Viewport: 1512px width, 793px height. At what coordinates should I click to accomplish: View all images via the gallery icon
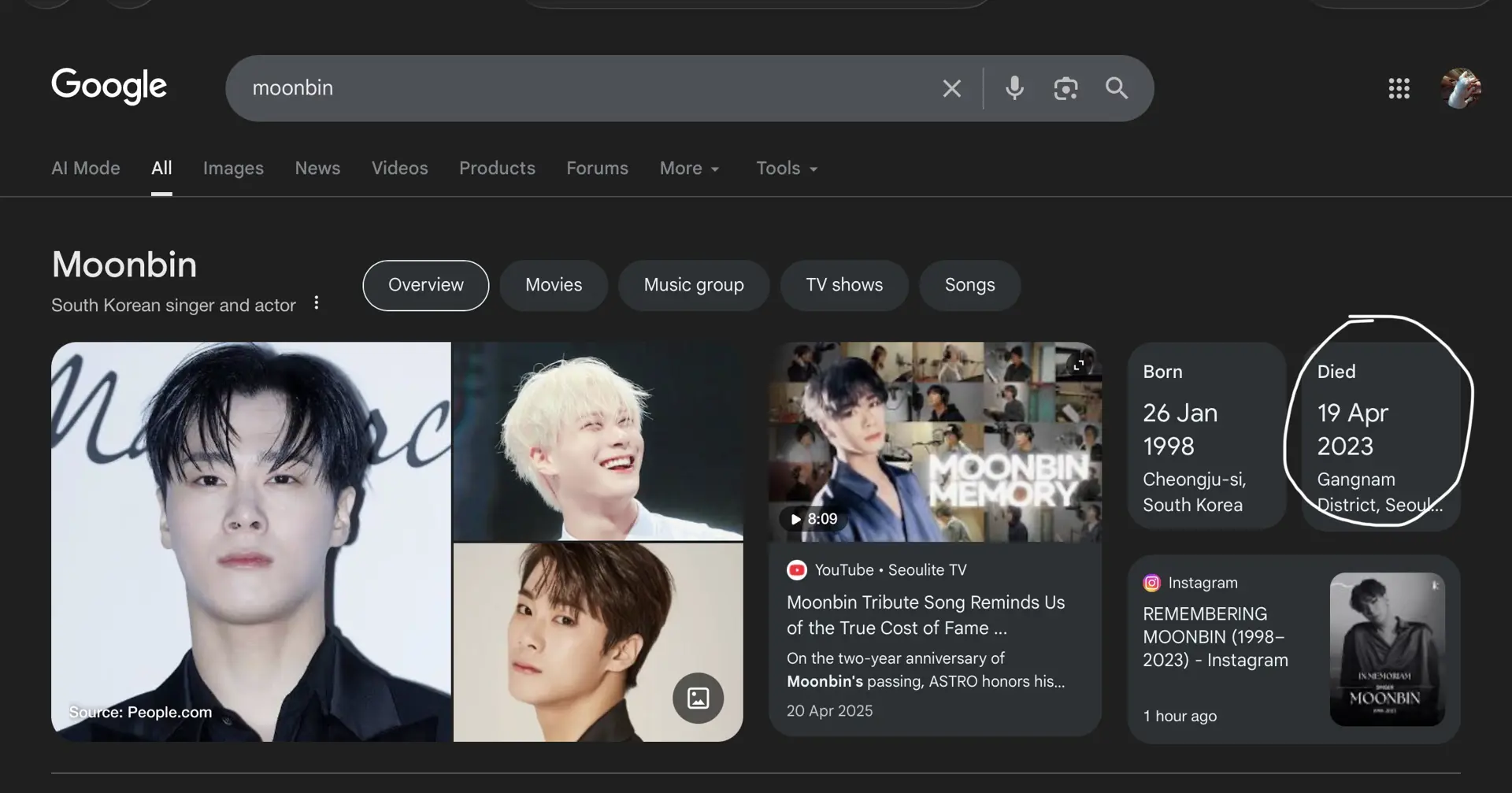pyautogui.click(x=698, y=698)
